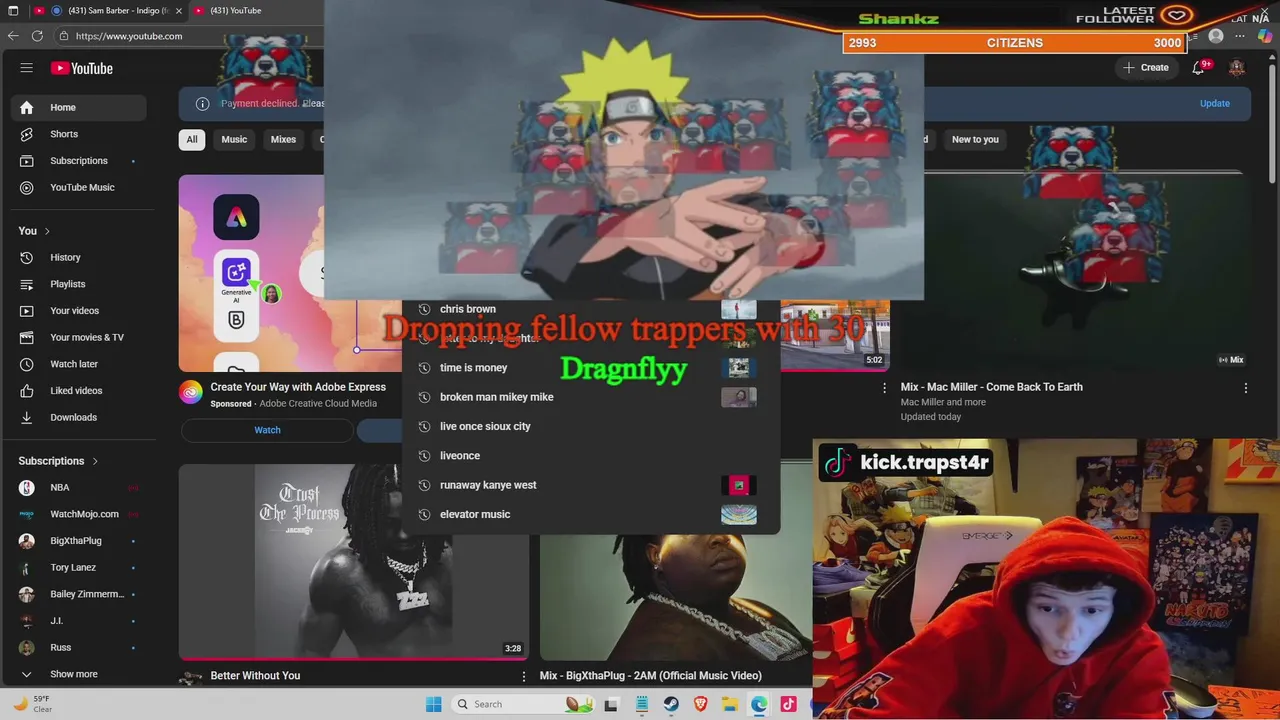This screenshot has height=720, width=1280.
Task: Open YouTube Music in the sidebar
Action: pos(79,187)
